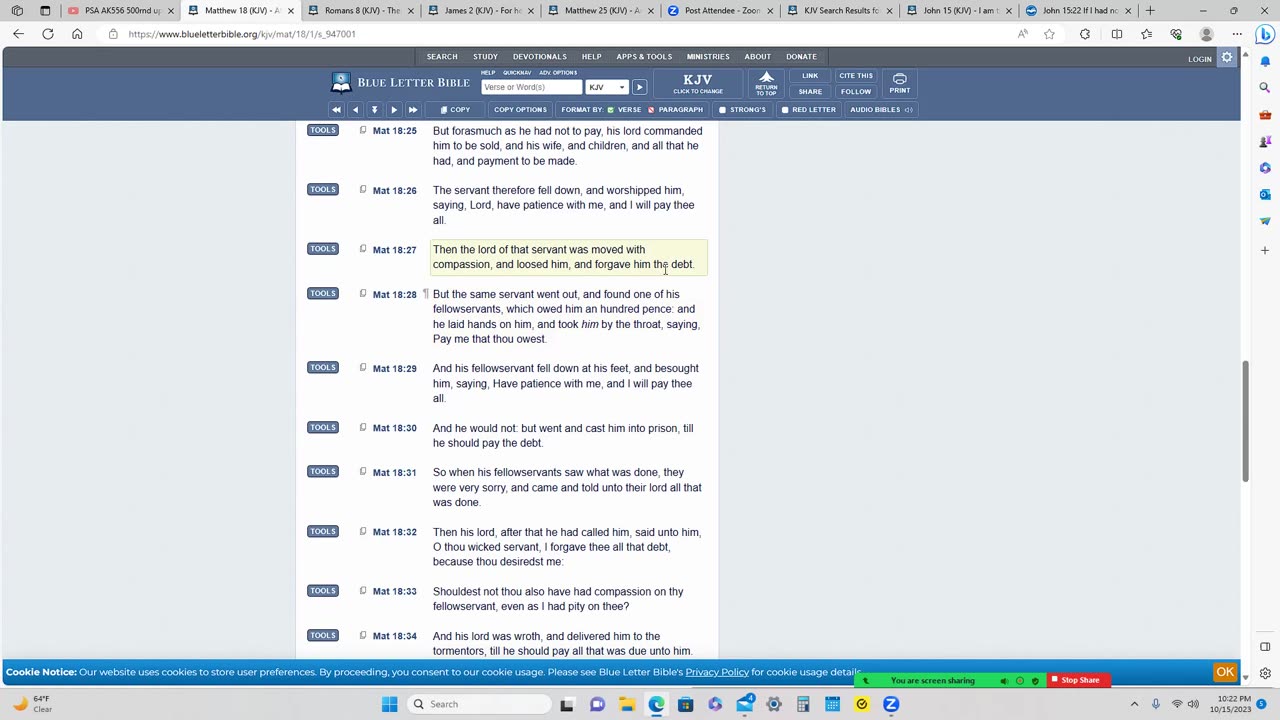Click KJV click to change button
Screen dimensions: 1280x720
(x=698, y=83)
